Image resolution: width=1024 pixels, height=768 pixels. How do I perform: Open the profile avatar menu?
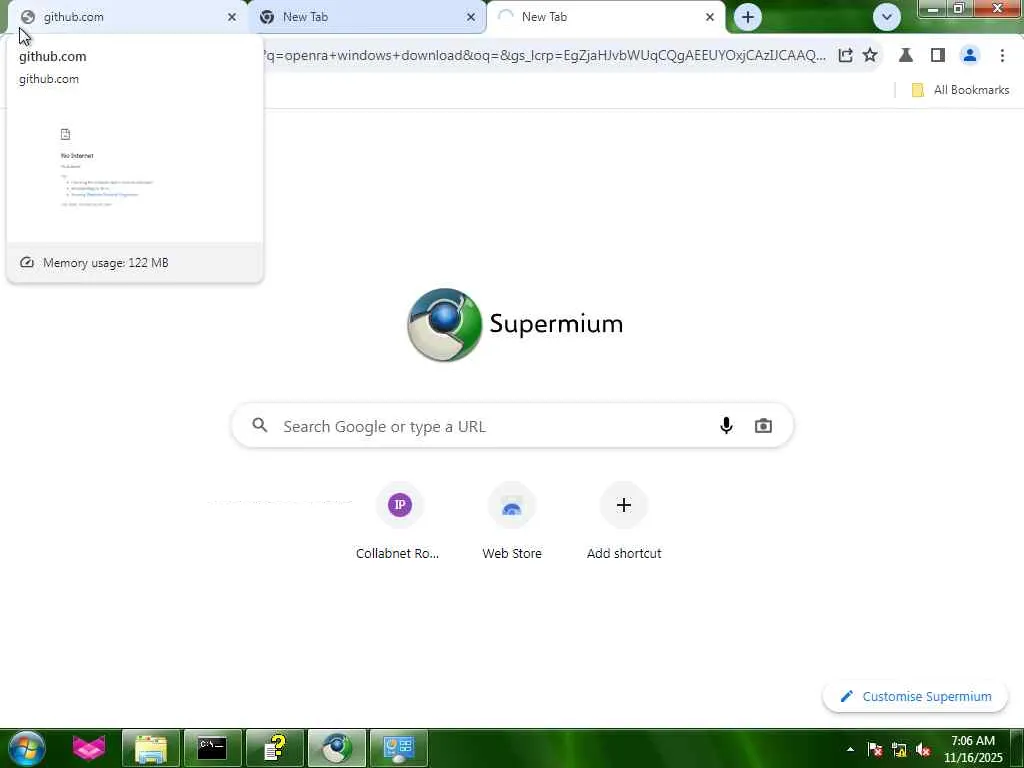970,56
